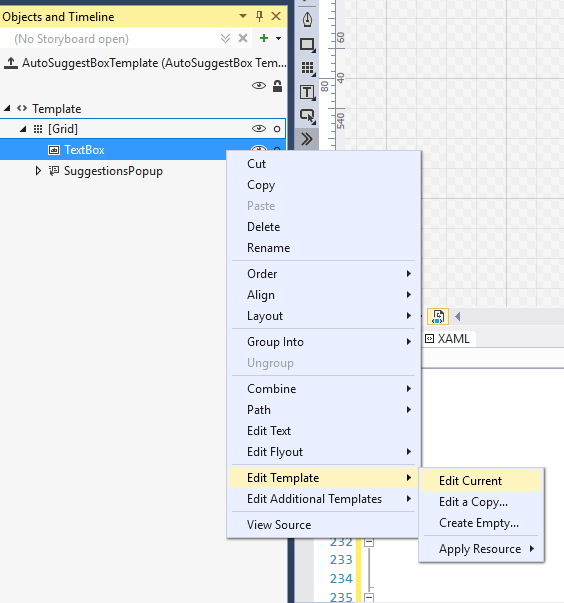The image size is (564, 603).
Task: Open the Edit Flyout submenu
Action: 324,452
